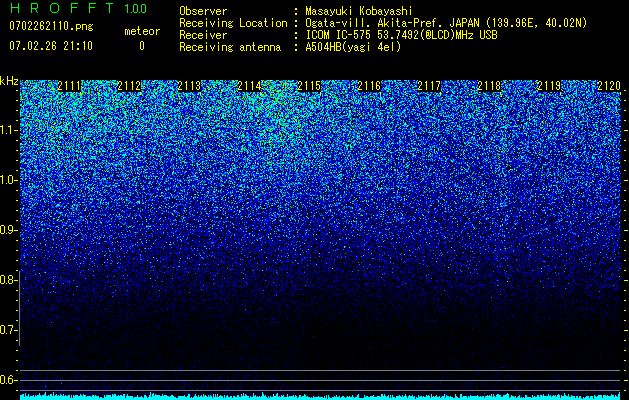
Task: Click the 0.7 frequency axis label
Action: tap(8, 330)
